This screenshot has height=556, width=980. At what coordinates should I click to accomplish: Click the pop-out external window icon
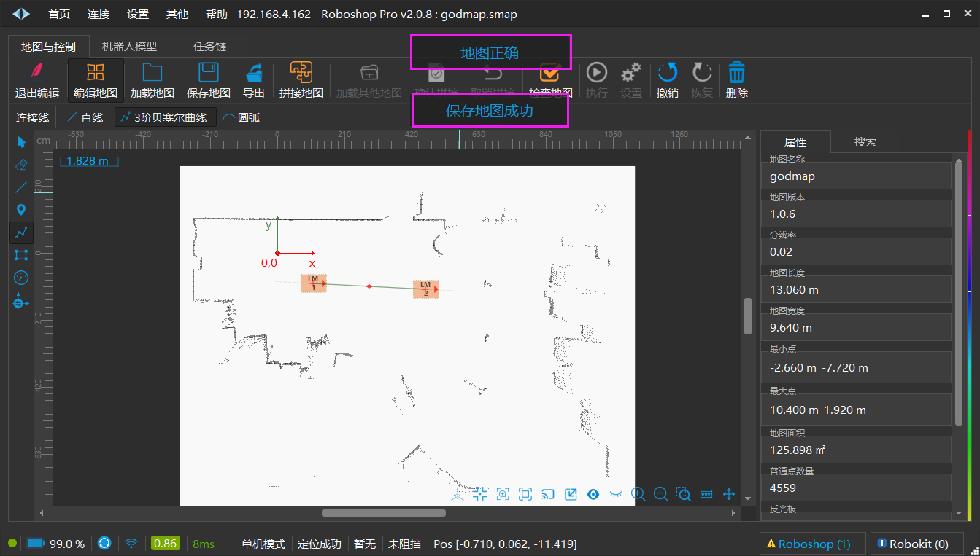coord(571,494)
